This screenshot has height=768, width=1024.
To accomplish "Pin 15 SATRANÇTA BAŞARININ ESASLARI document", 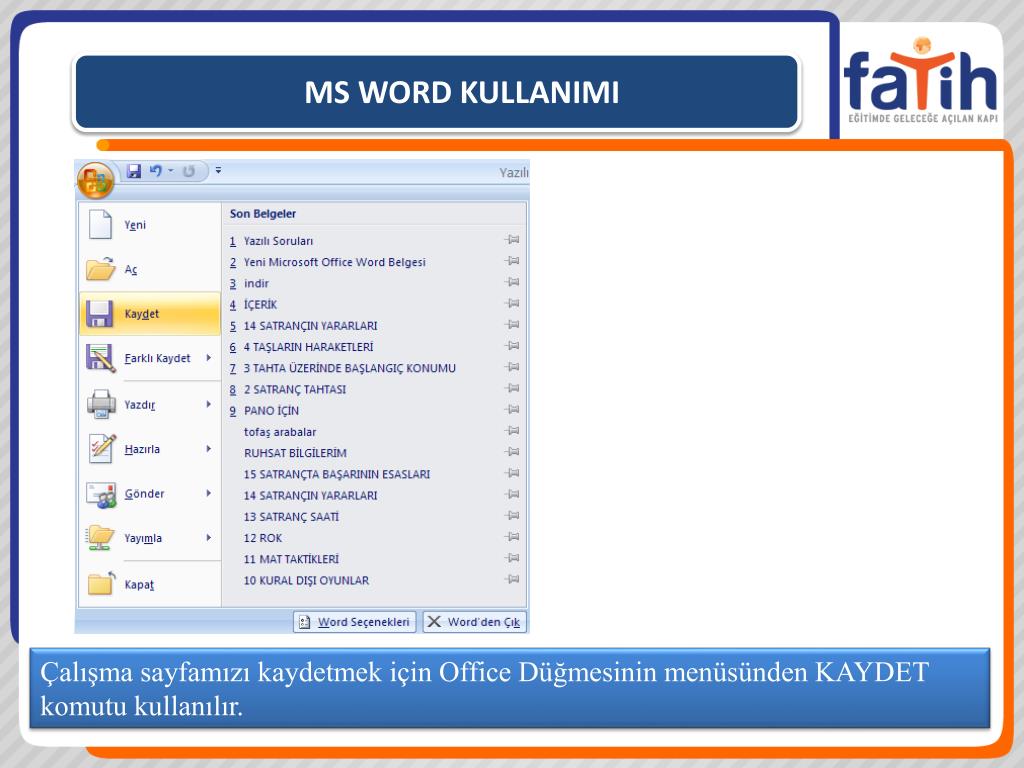I will tap(513, 473).
